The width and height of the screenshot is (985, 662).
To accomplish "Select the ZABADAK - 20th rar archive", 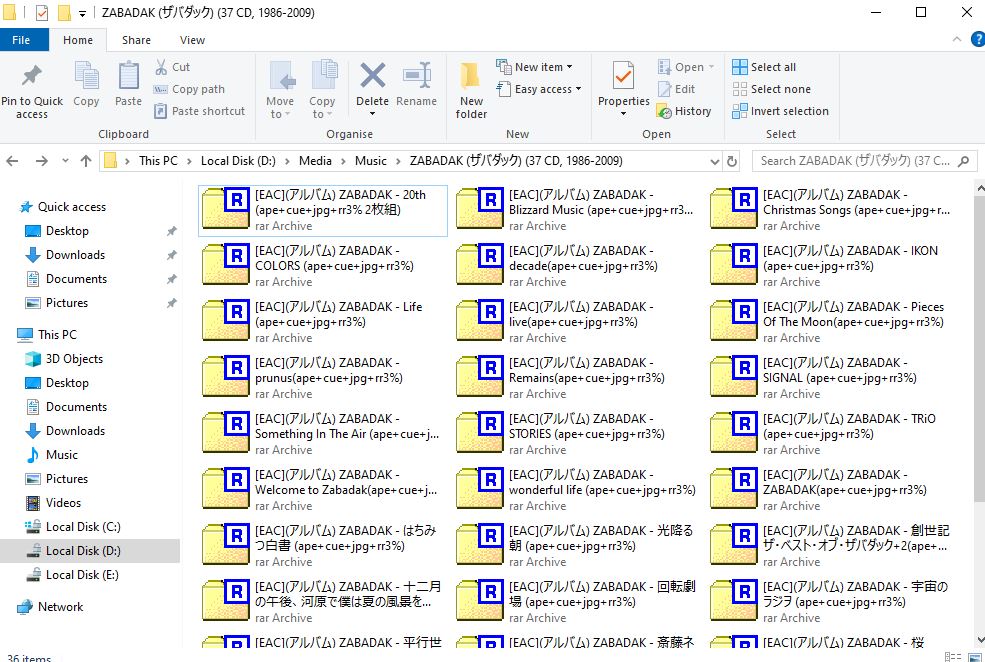I will click(x=323, y=210).
